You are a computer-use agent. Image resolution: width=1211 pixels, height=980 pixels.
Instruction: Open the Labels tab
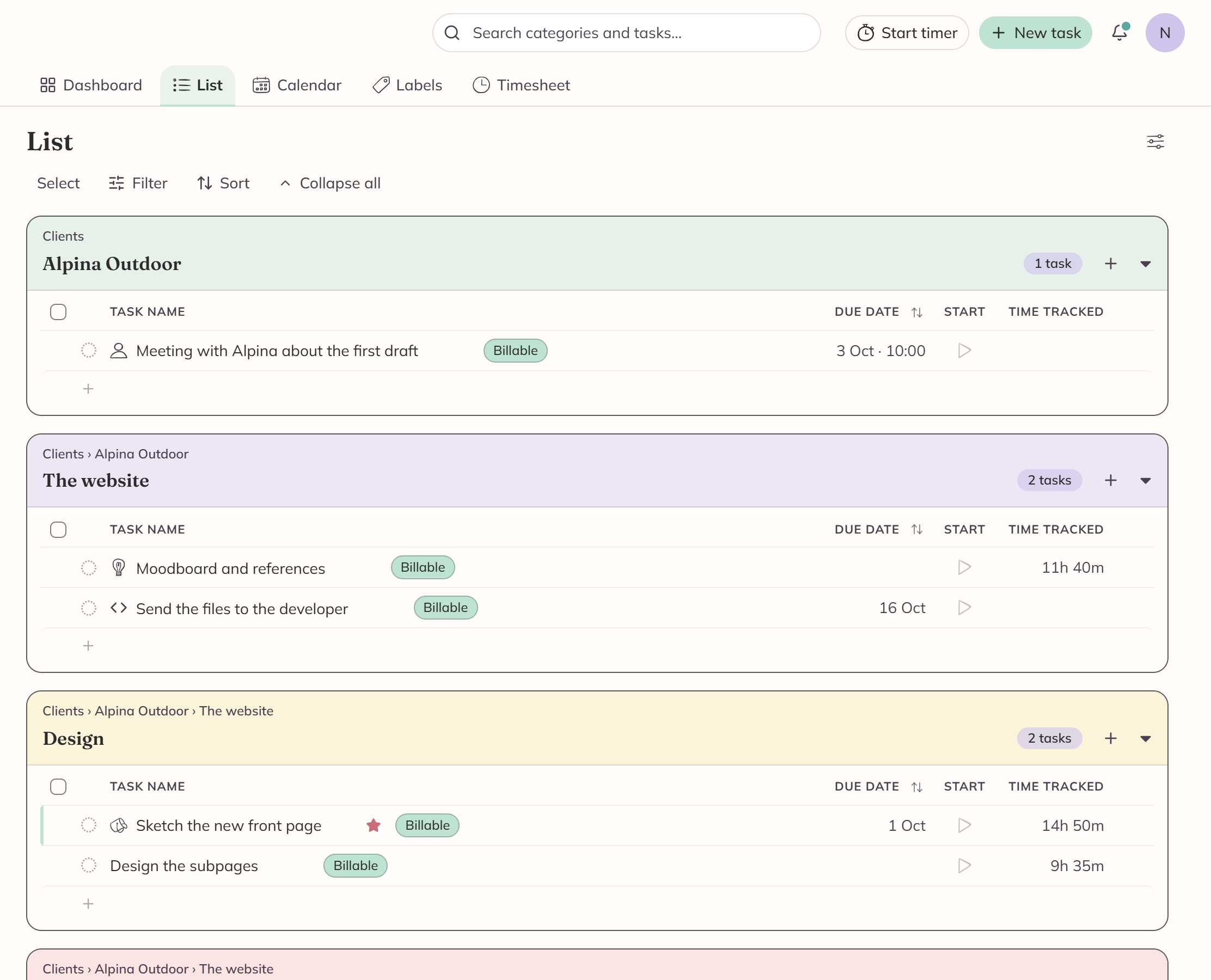pos(407,85)
